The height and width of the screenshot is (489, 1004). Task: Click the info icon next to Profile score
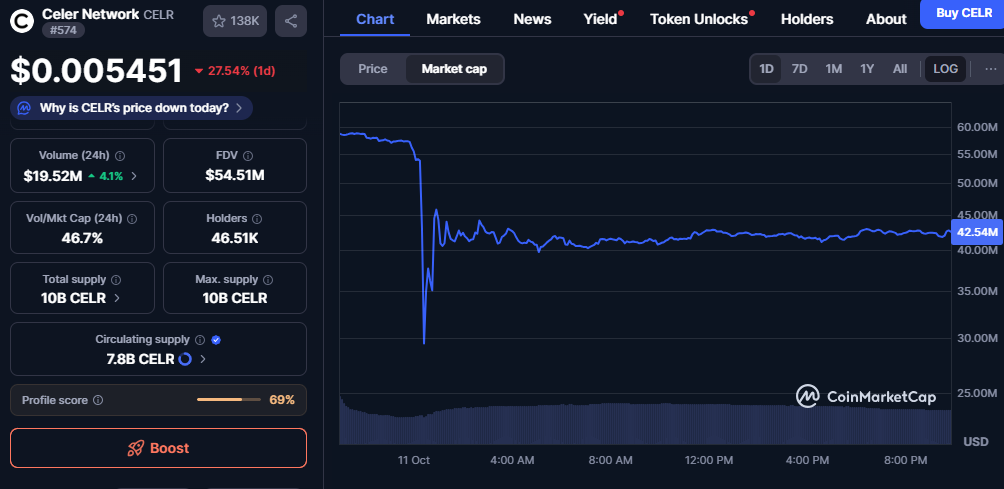pos(98,400)
